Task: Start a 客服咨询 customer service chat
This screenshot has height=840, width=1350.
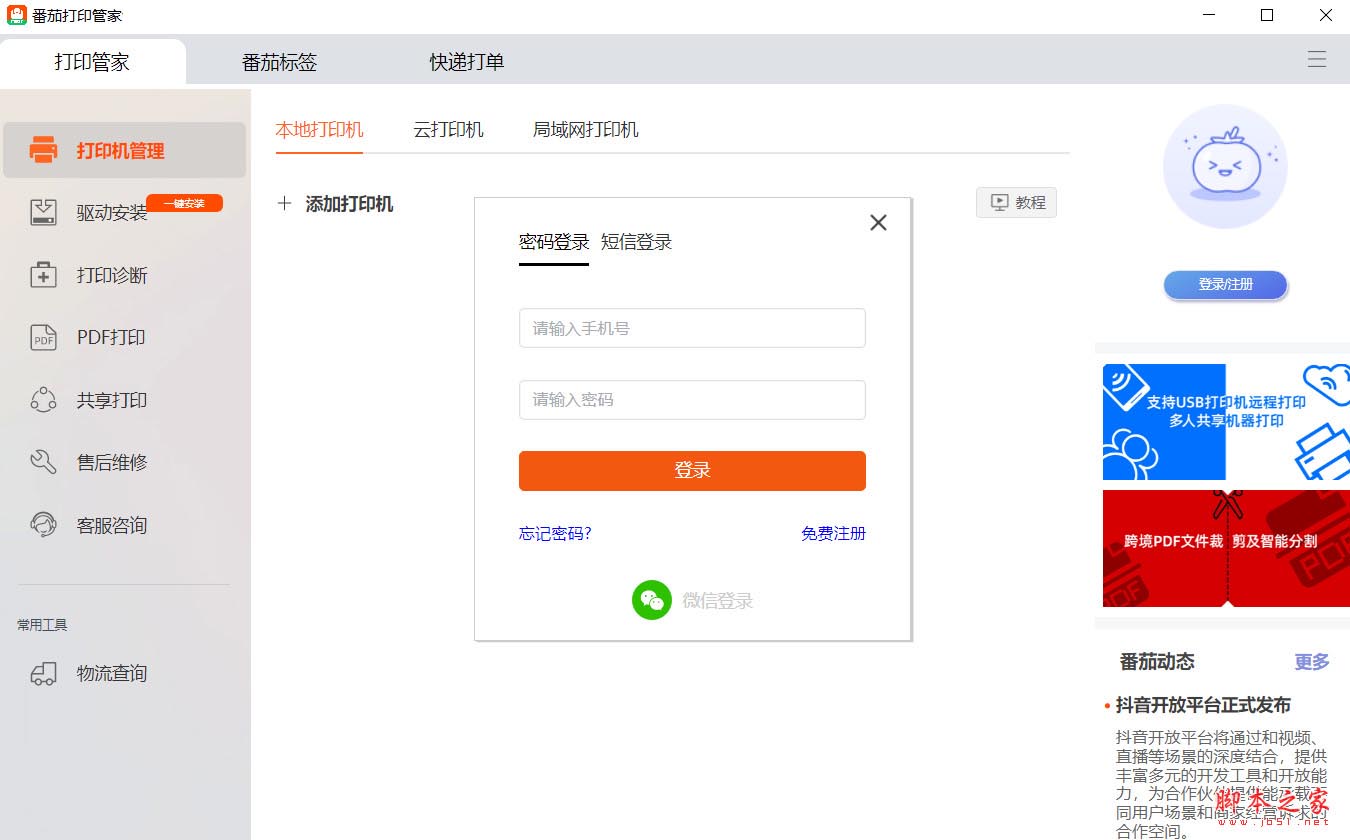Action: coord(110,525)
